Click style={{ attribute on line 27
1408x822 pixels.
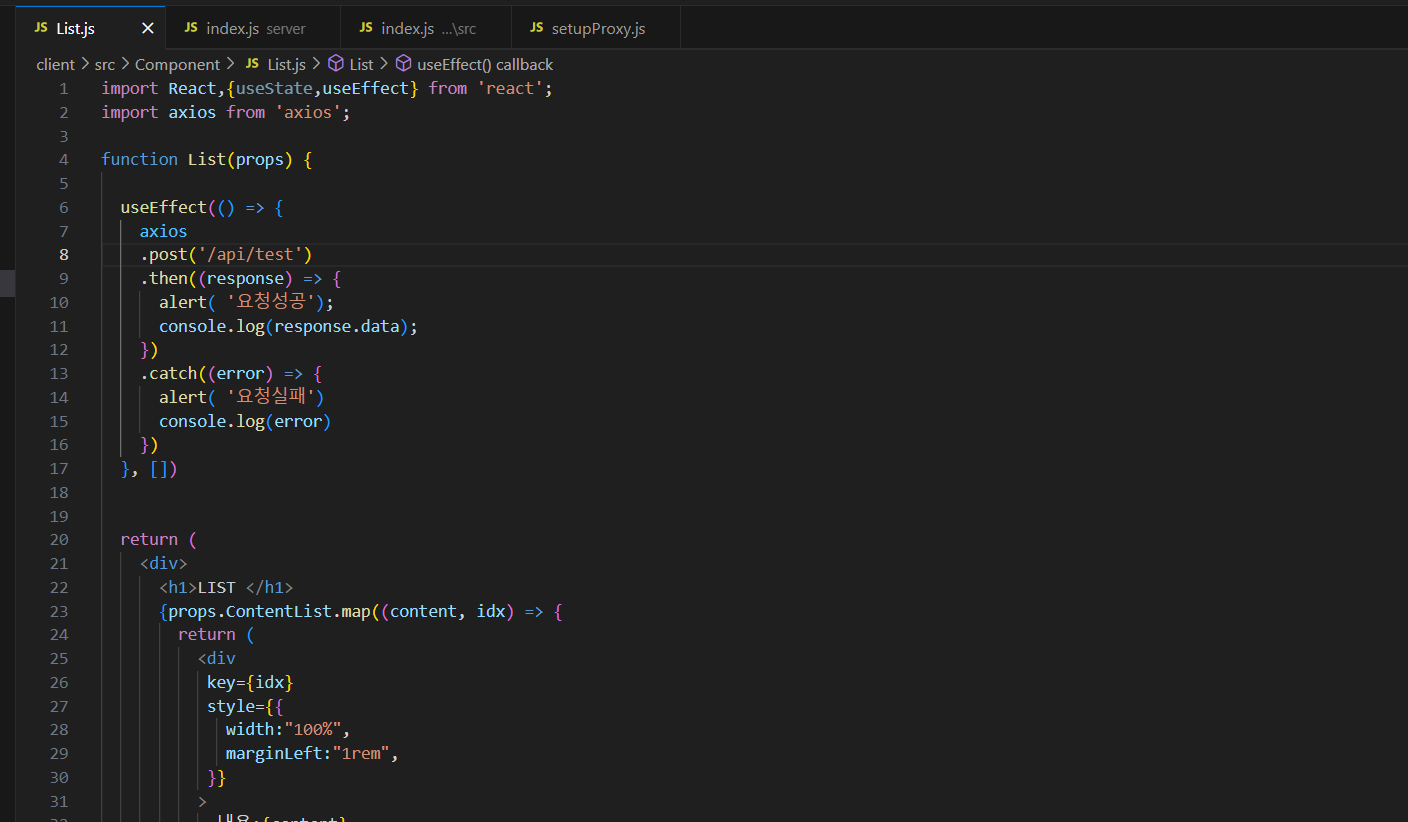tap(246, 706)
